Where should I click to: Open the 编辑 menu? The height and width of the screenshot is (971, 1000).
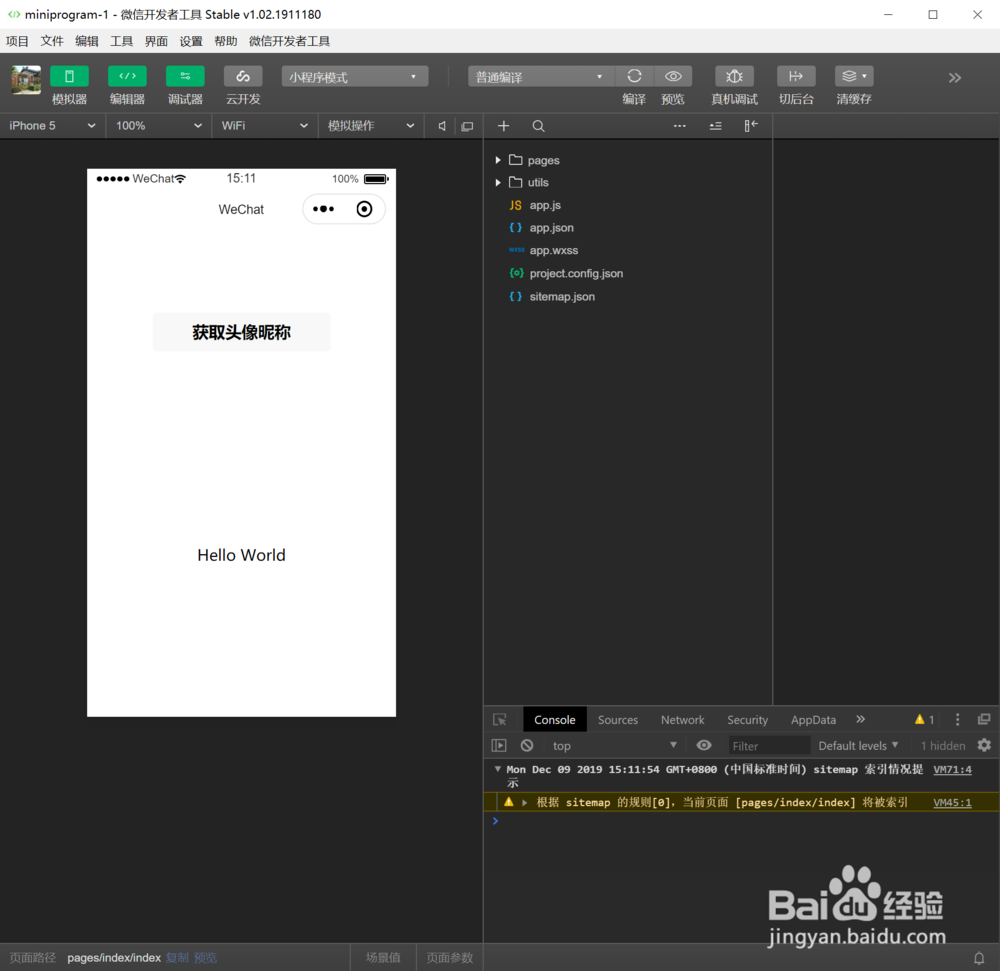pos(87,41)
